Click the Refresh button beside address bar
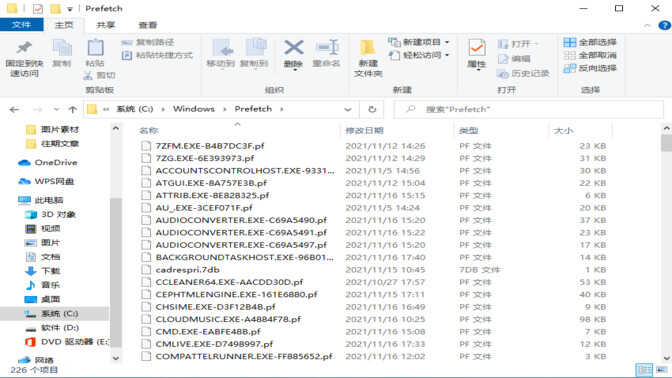 [372, 109]
